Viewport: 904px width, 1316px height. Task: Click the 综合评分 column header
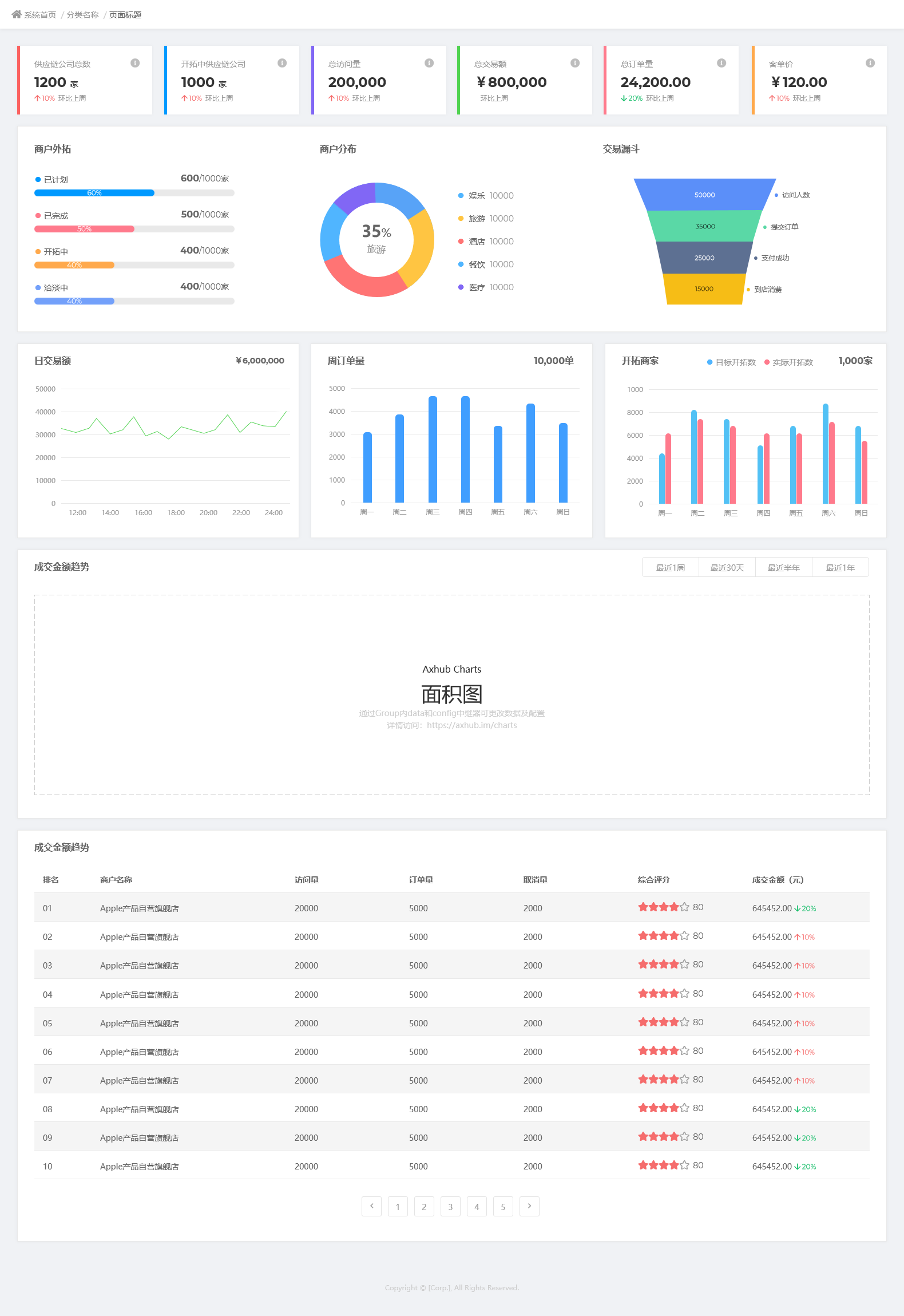pyautogui.click(x=654, y=880)
